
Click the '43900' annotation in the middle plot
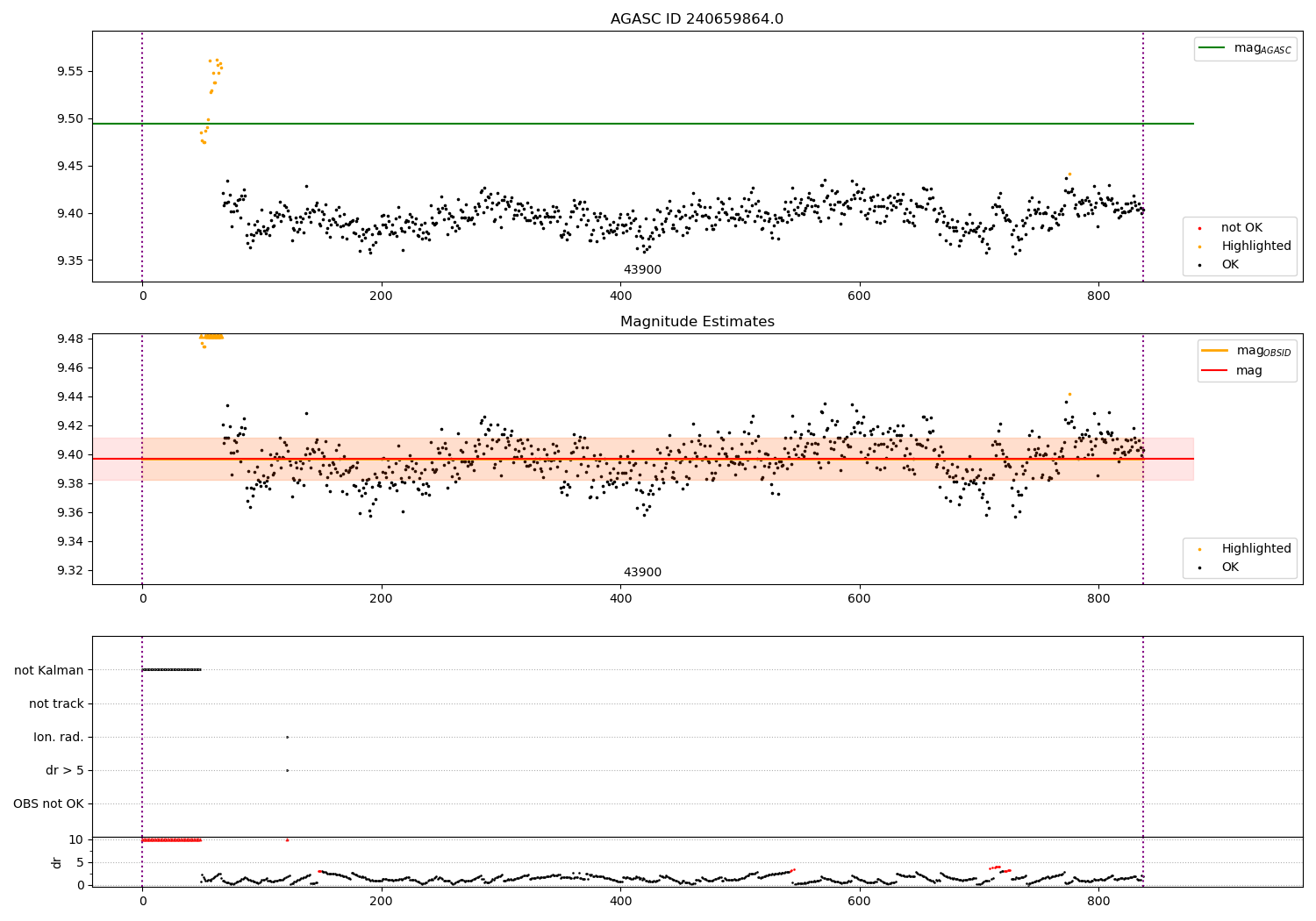click(642, 573)
